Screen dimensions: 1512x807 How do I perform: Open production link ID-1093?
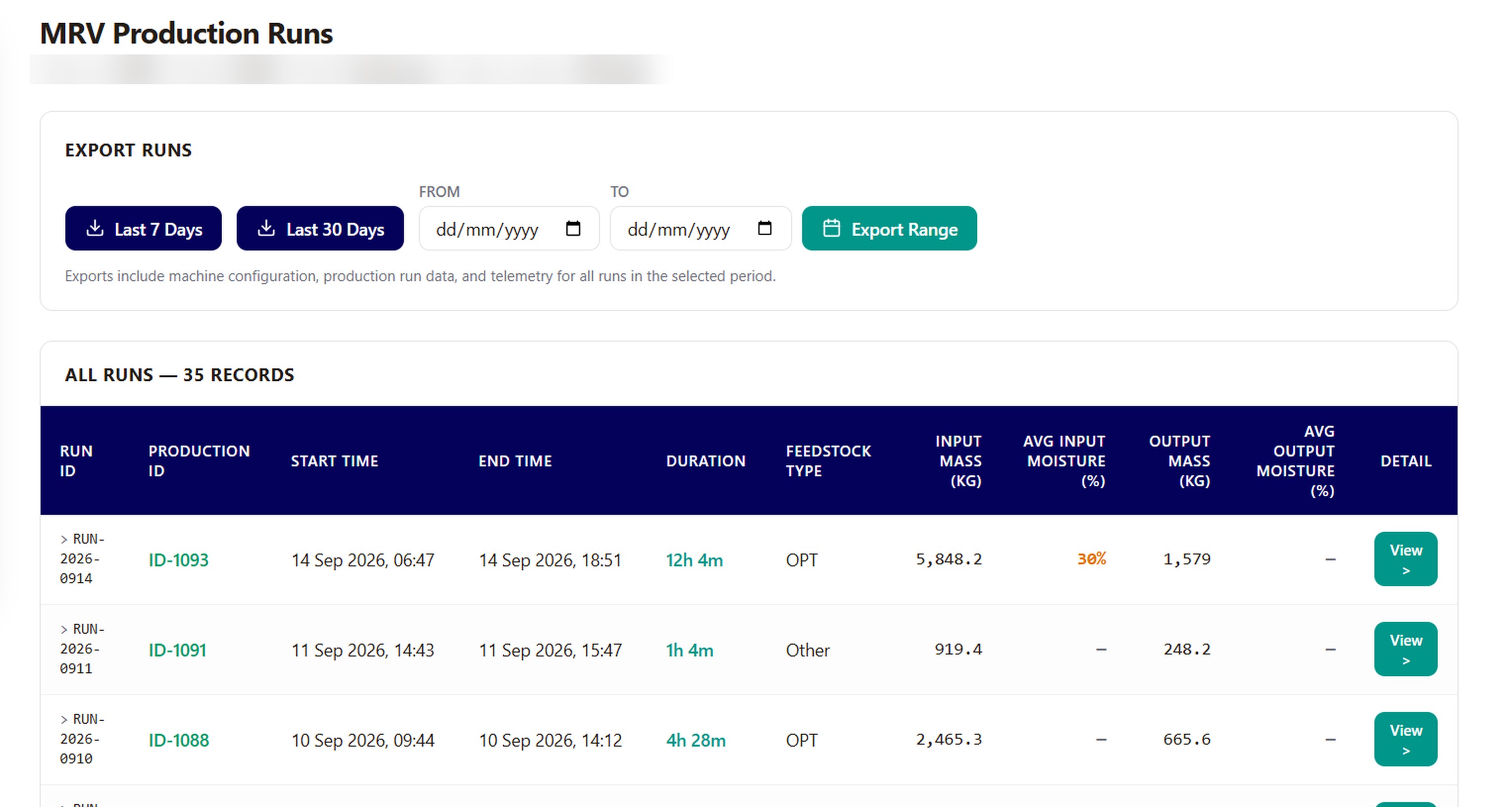[178, 560]
